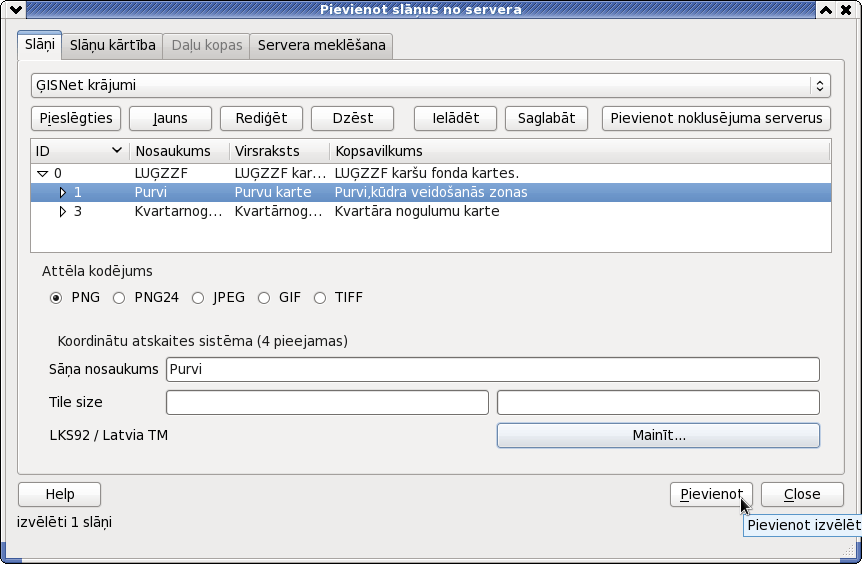
Task: Sort by the ID column header
Action: coord(80,151)
